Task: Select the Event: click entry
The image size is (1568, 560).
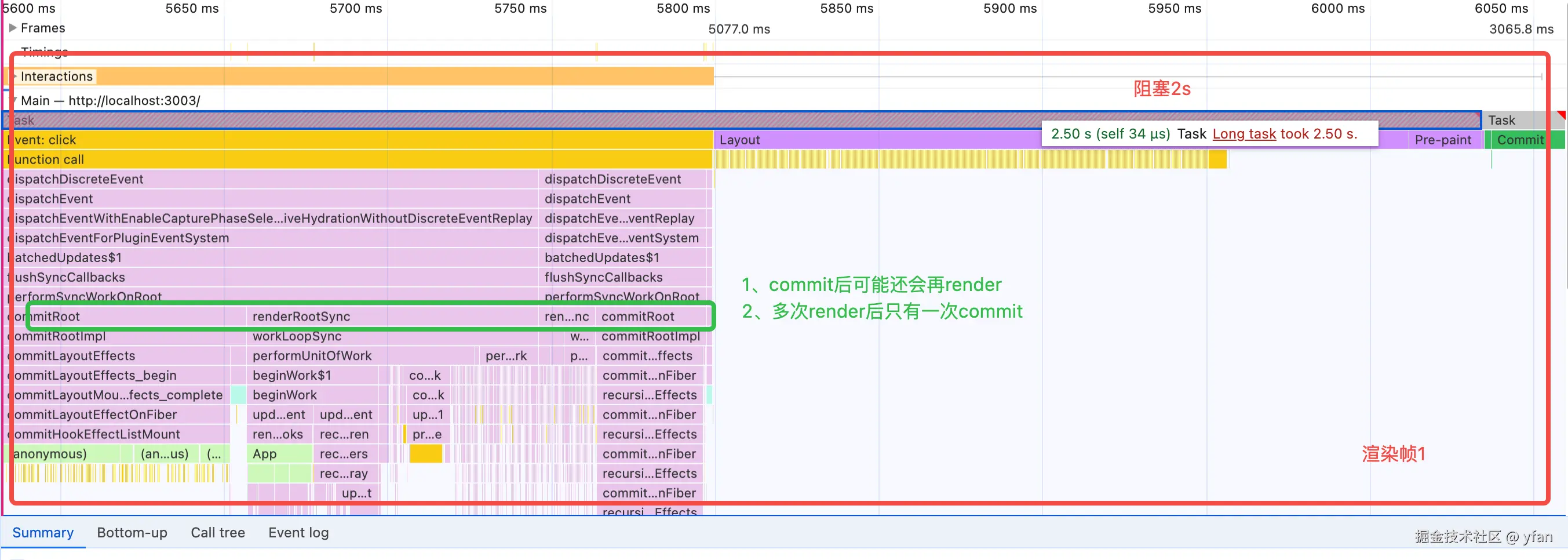Action: (x=359, y=140)
